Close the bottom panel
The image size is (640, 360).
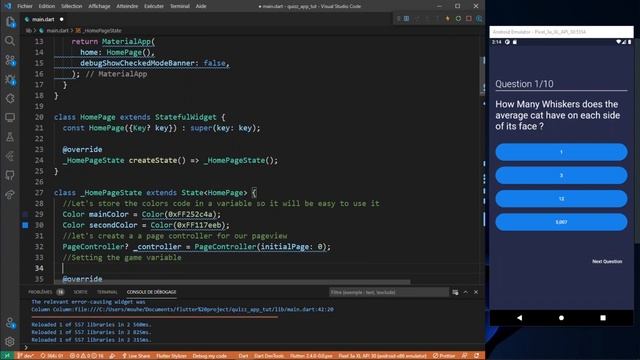pyautogui.click(x=476, y=292)
